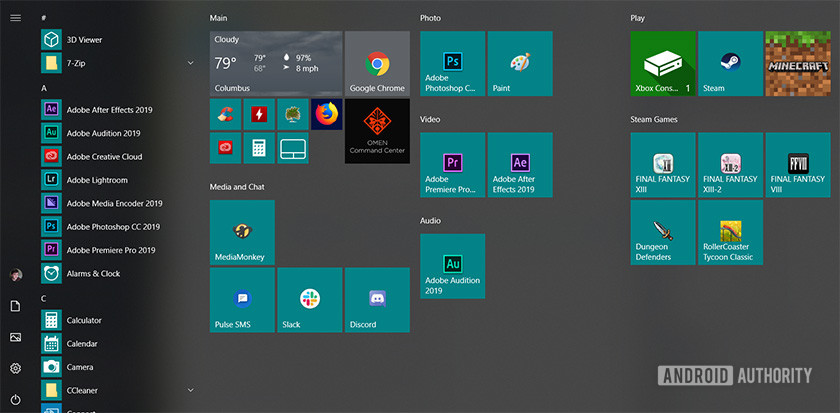
Task: Open the Minecraft tile
Action: 798,63
